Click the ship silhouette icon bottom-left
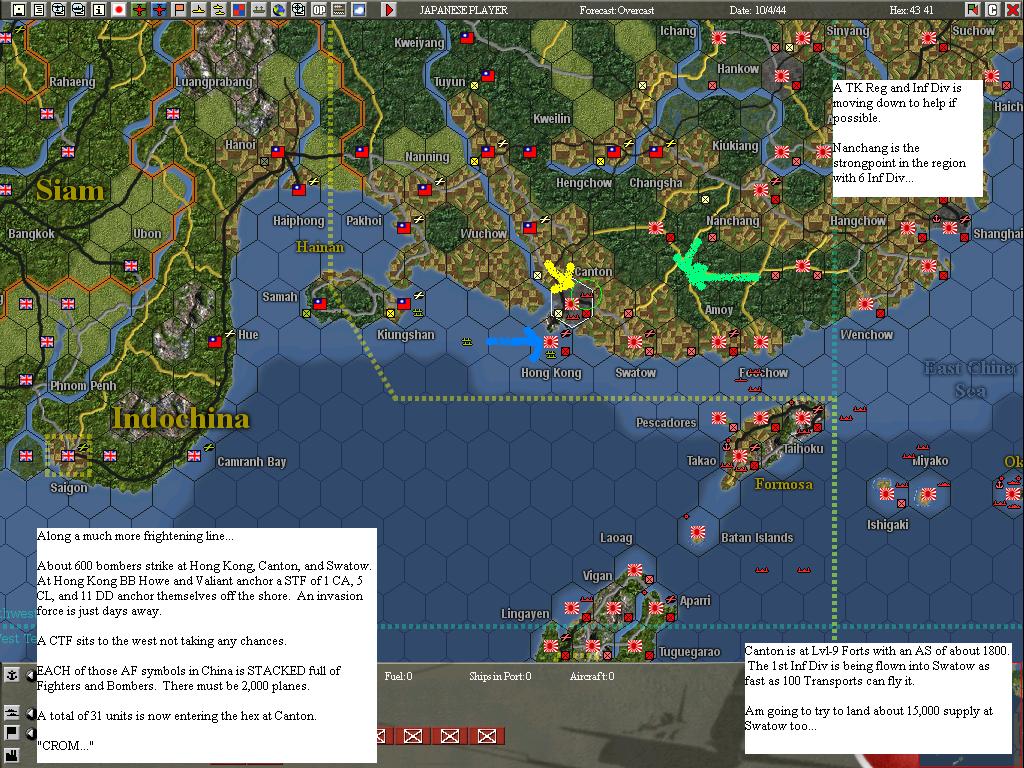Image resolution: width=1024 pixels, height=768 pixels. (x=11, y=712)
